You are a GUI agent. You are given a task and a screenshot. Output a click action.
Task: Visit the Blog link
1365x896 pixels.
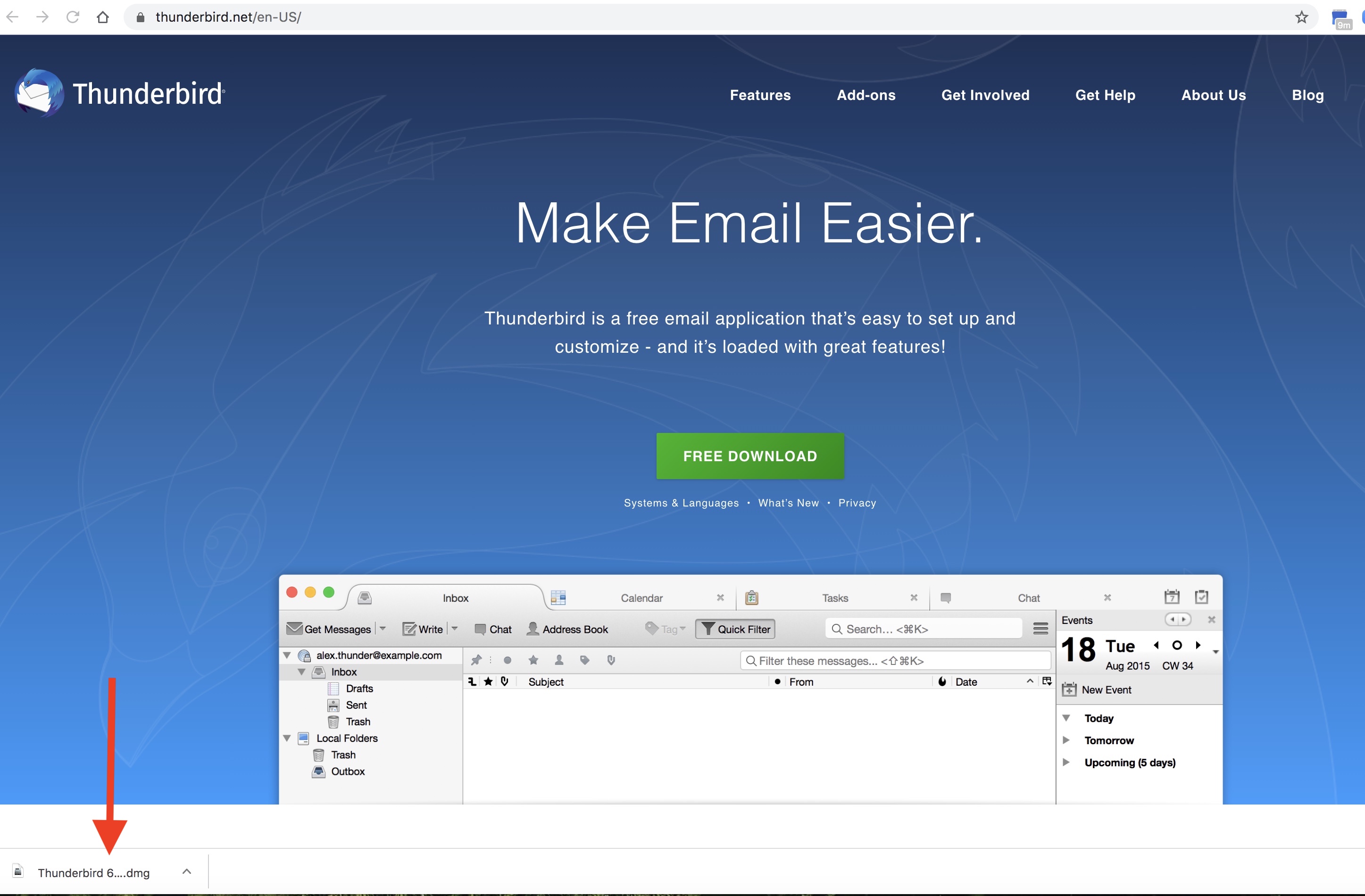pyautogui.click(x=1307, y=95)
